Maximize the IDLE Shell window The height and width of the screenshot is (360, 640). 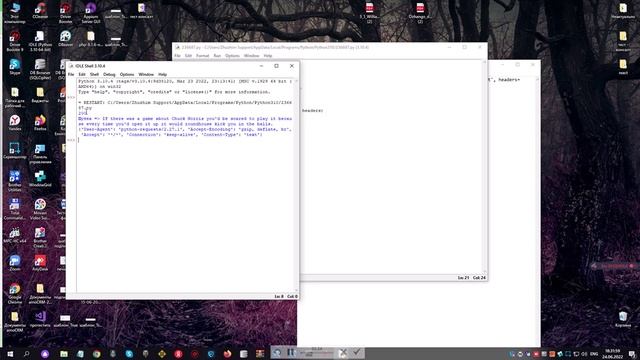coord(276,66)
